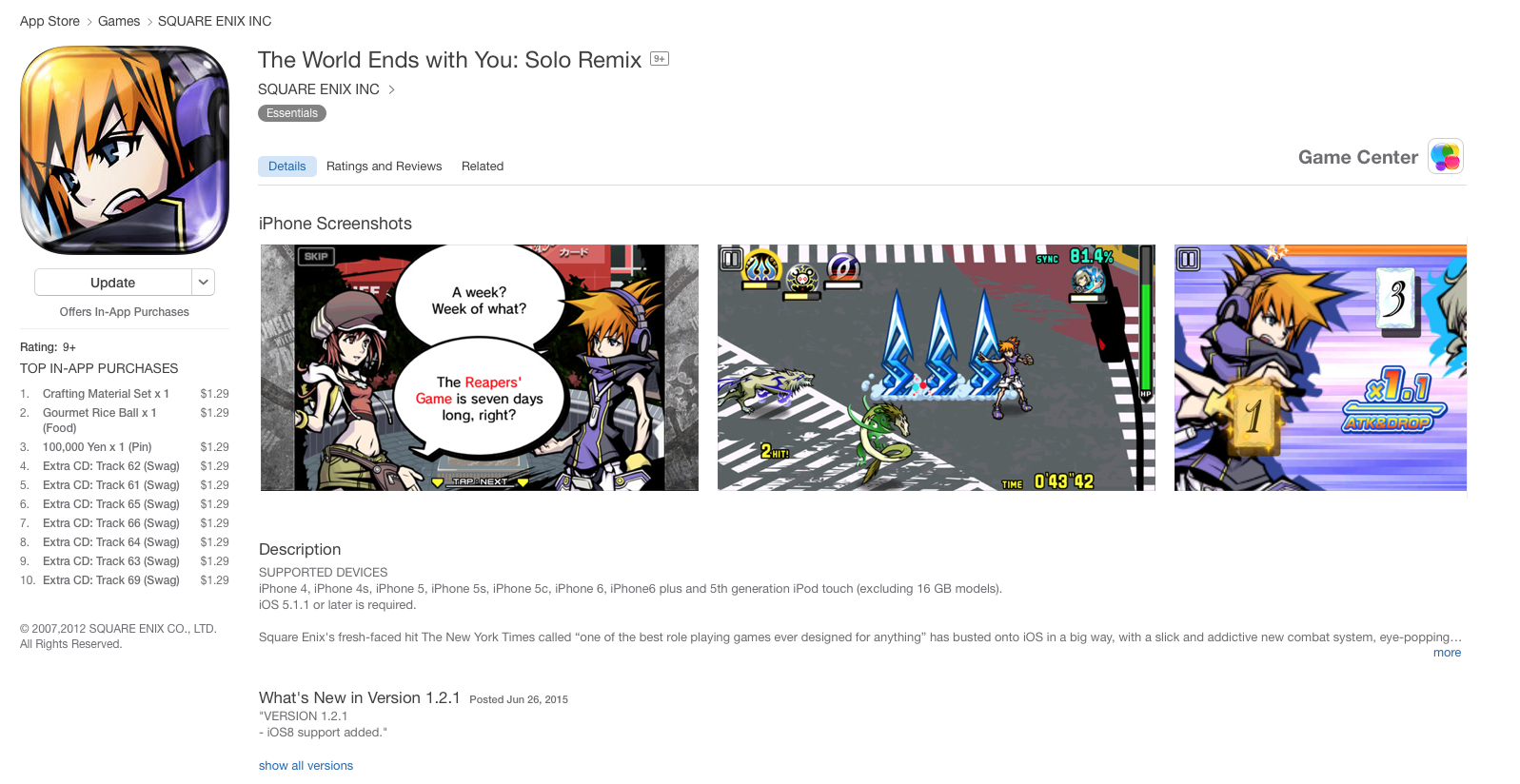Image resolution: width=1520 pixels, height=784 pixels.
Task: Click the 9+ age rating badge
Action: pyautogui.click(x=660, y=59)
